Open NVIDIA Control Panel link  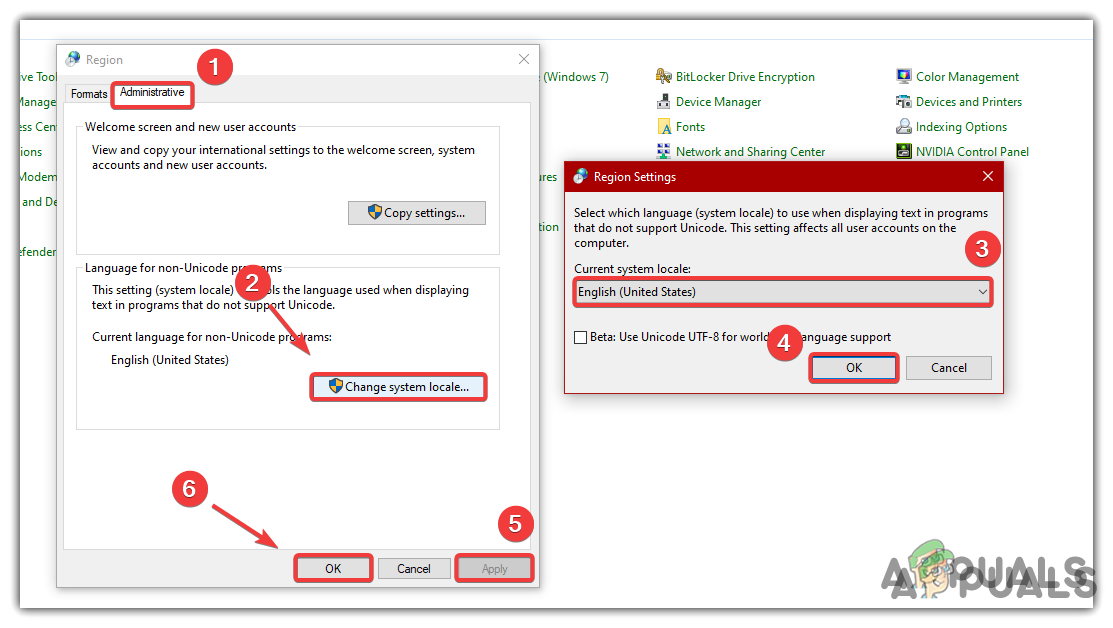(x=972, y=152)
